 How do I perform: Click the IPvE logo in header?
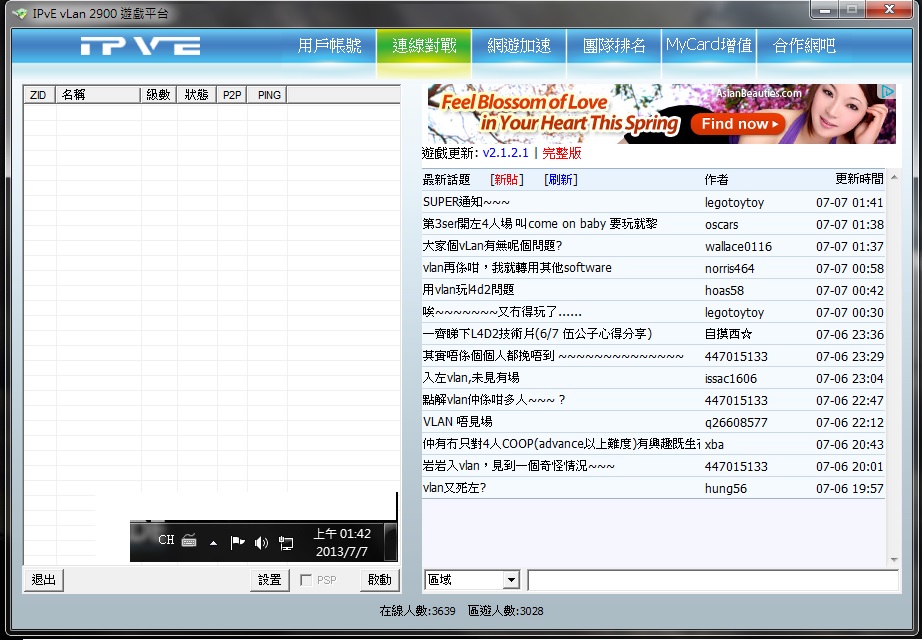pos(140,46)
